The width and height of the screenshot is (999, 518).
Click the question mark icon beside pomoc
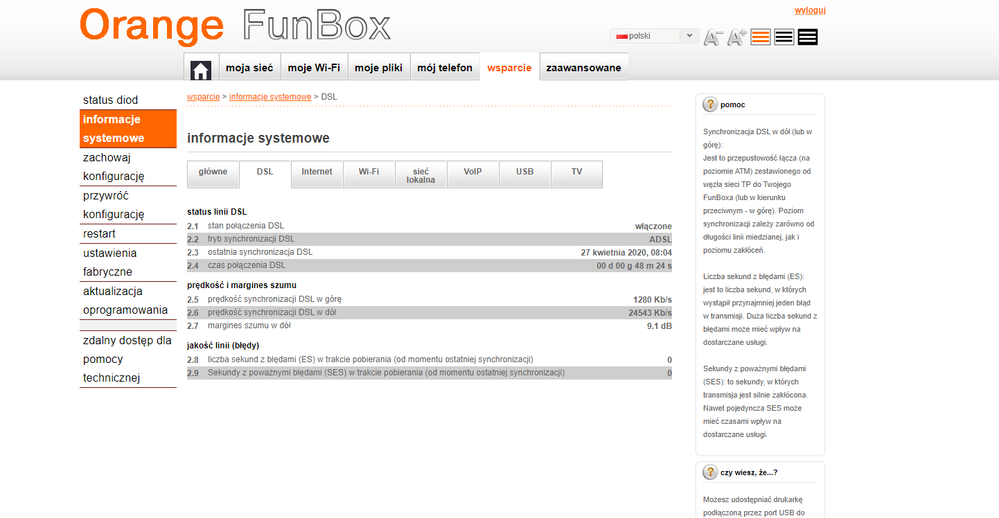click(710, 104)
